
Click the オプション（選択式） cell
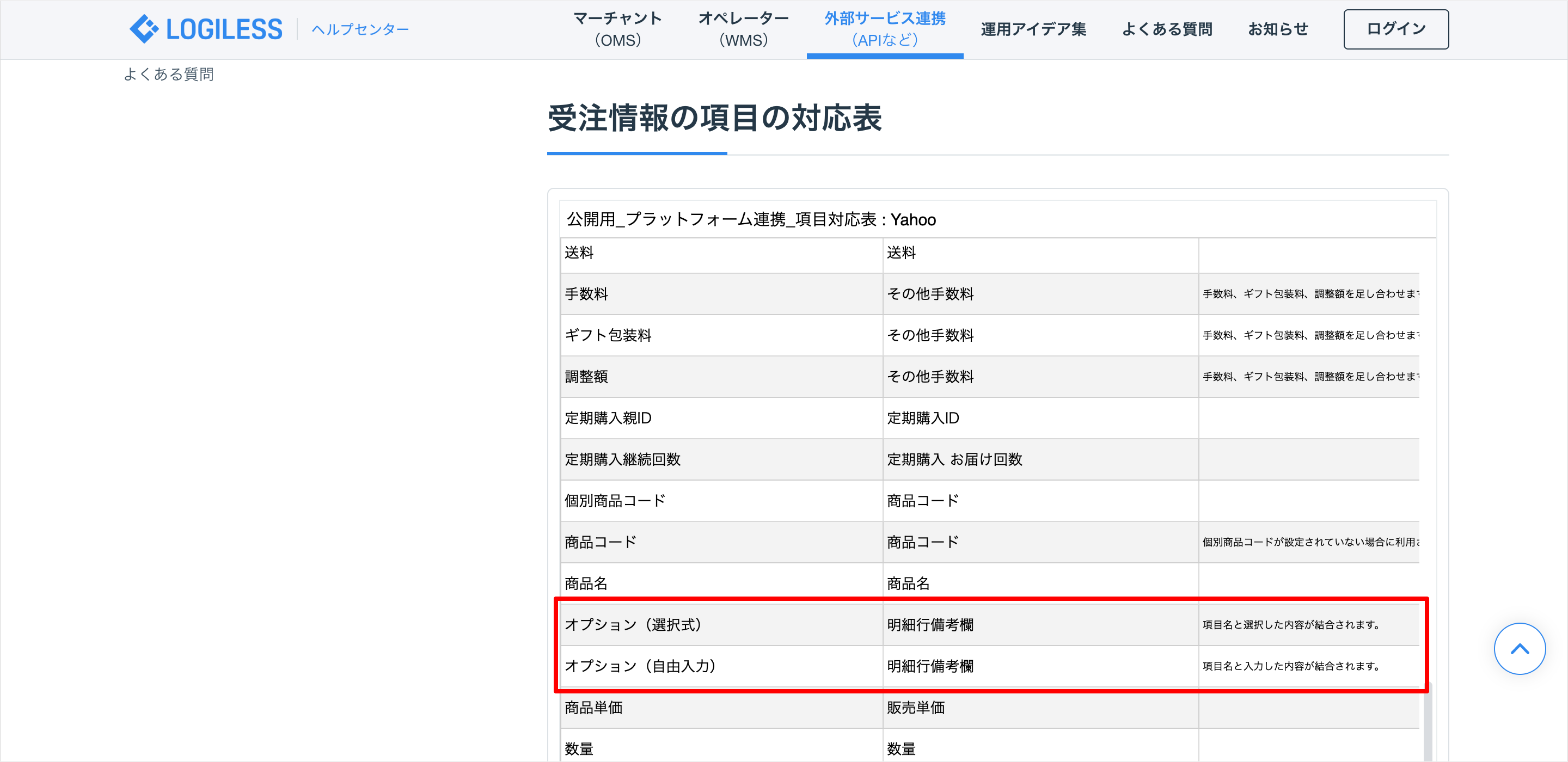633,624
